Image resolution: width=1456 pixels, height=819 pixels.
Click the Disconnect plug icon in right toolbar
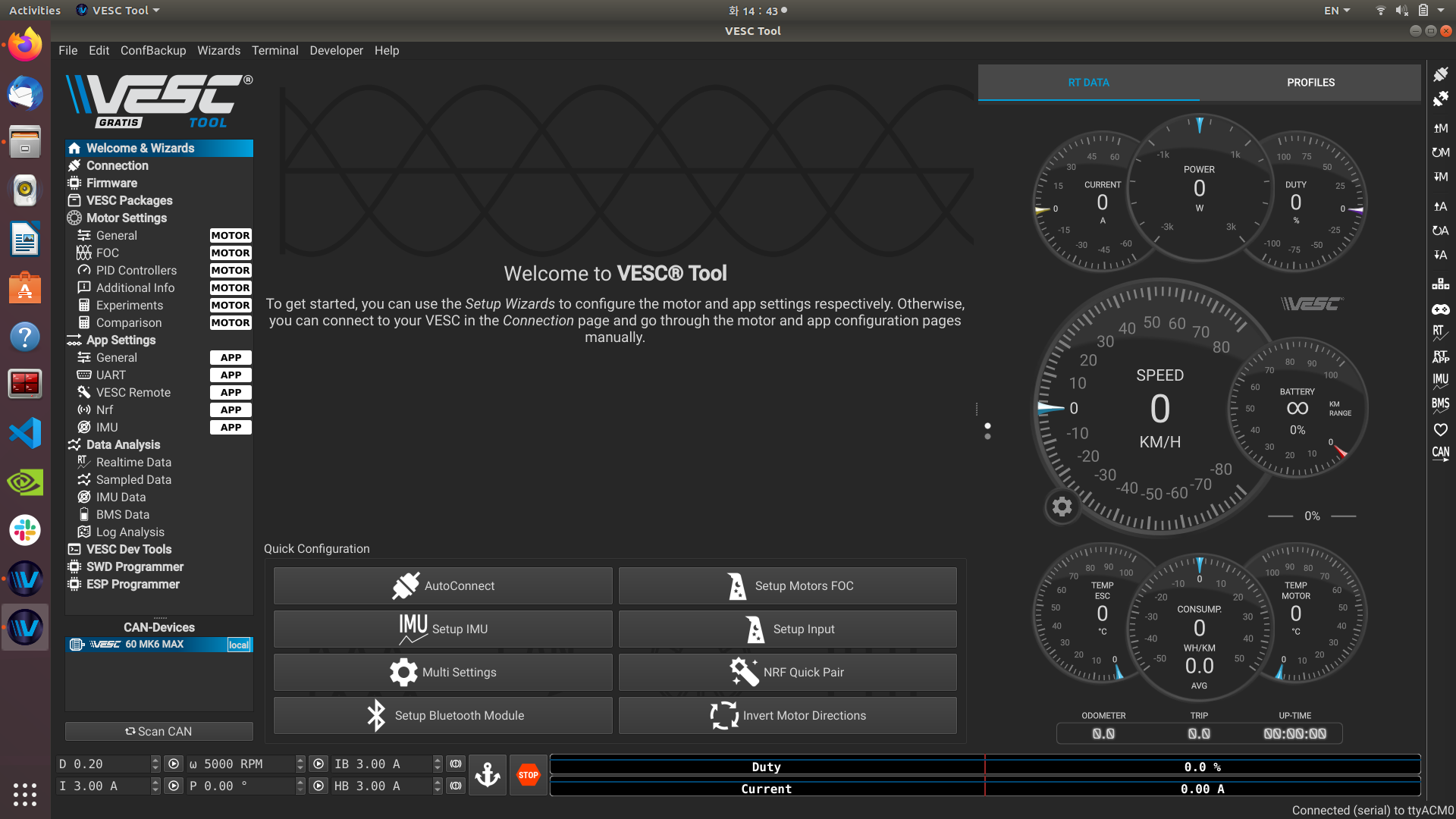point(1440,99)
